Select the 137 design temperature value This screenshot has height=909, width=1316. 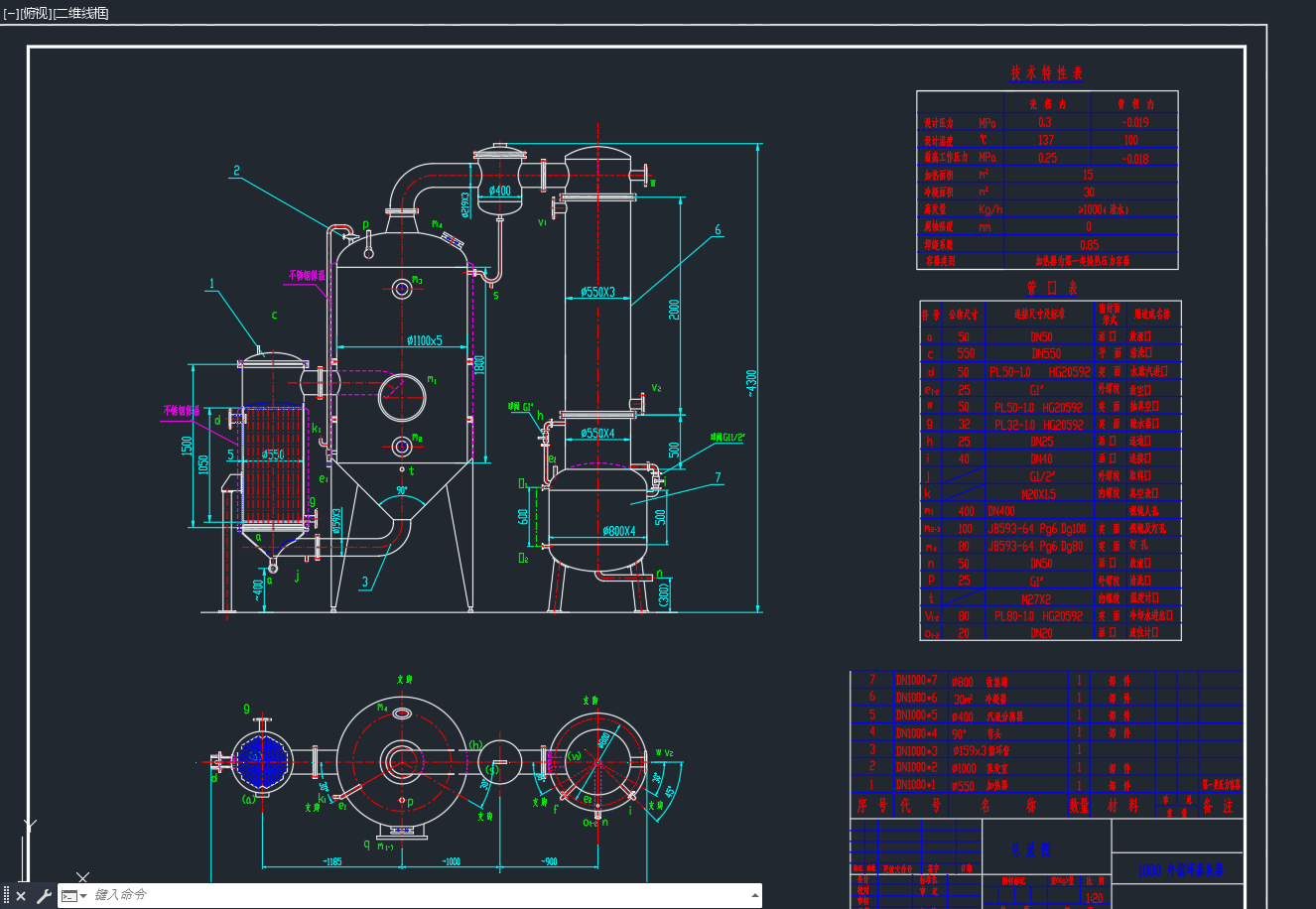pos(1046,140)
